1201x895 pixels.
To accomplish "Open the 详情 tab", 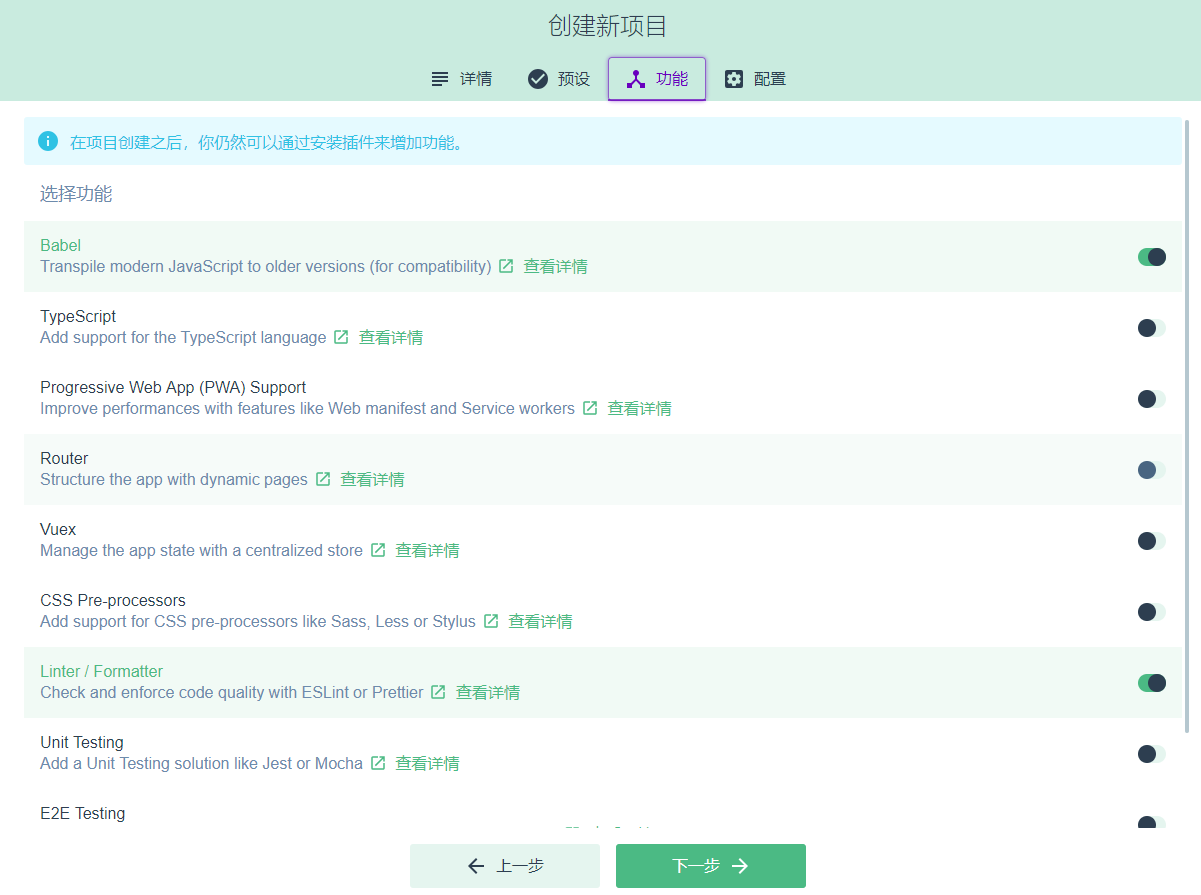I will point(461,79).
